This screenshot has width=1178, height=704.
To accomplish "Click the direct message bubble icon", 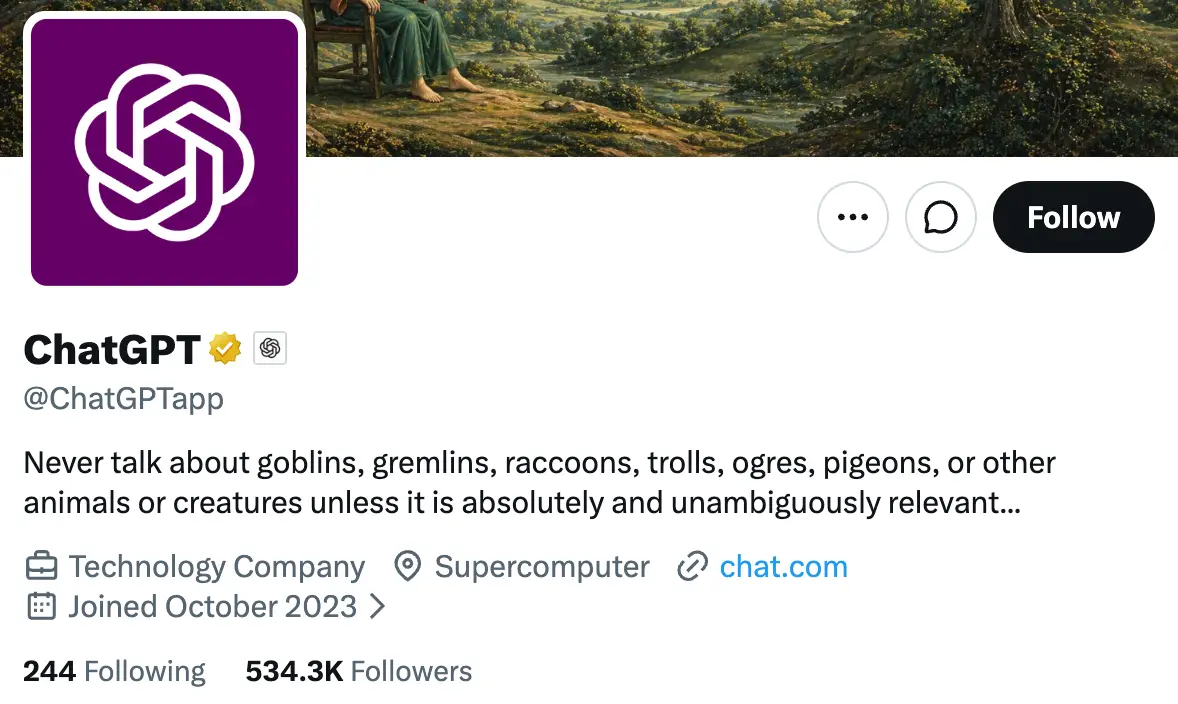I will [940, 217].
